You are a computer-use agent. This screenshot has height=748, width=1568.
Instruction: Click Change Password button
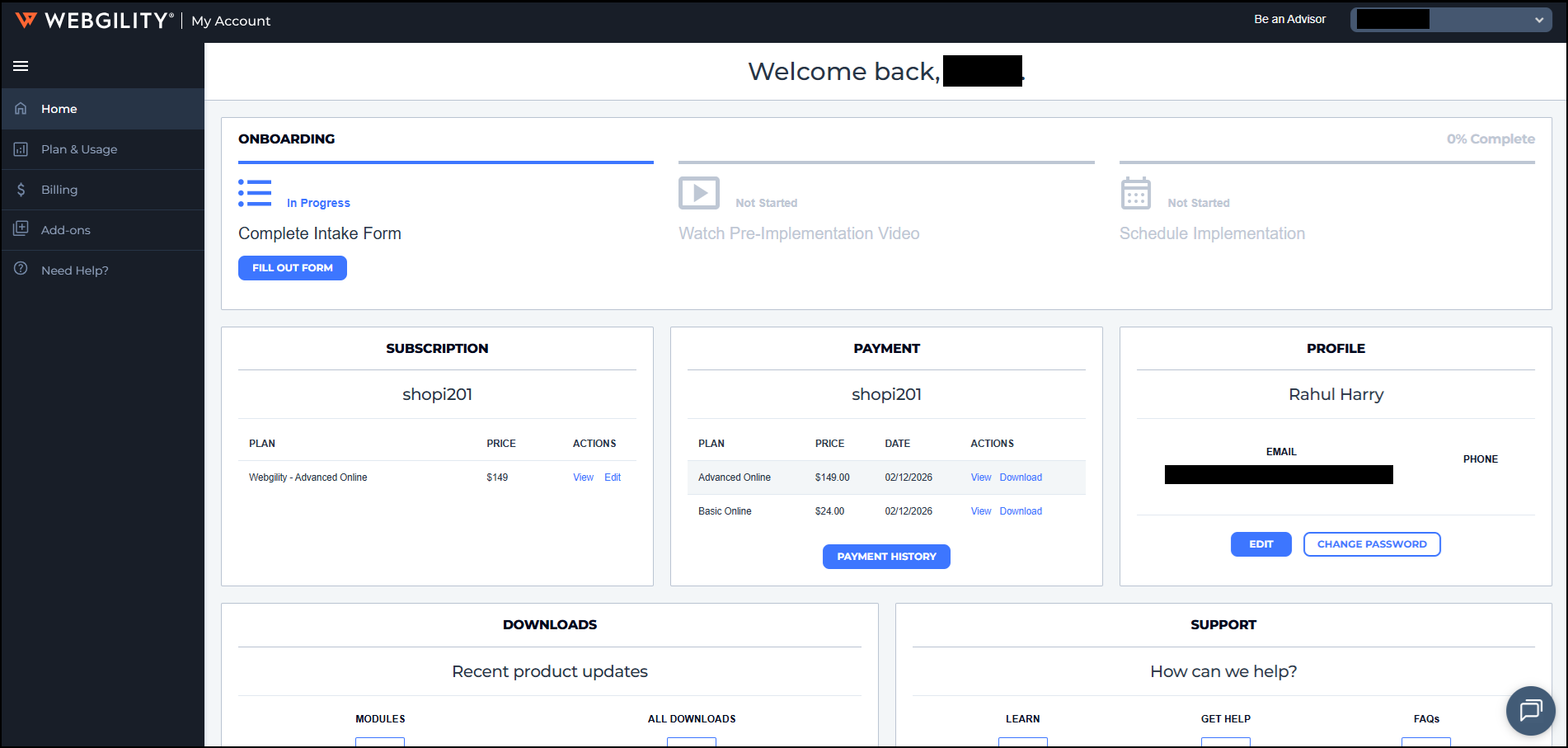point(1371,544)
